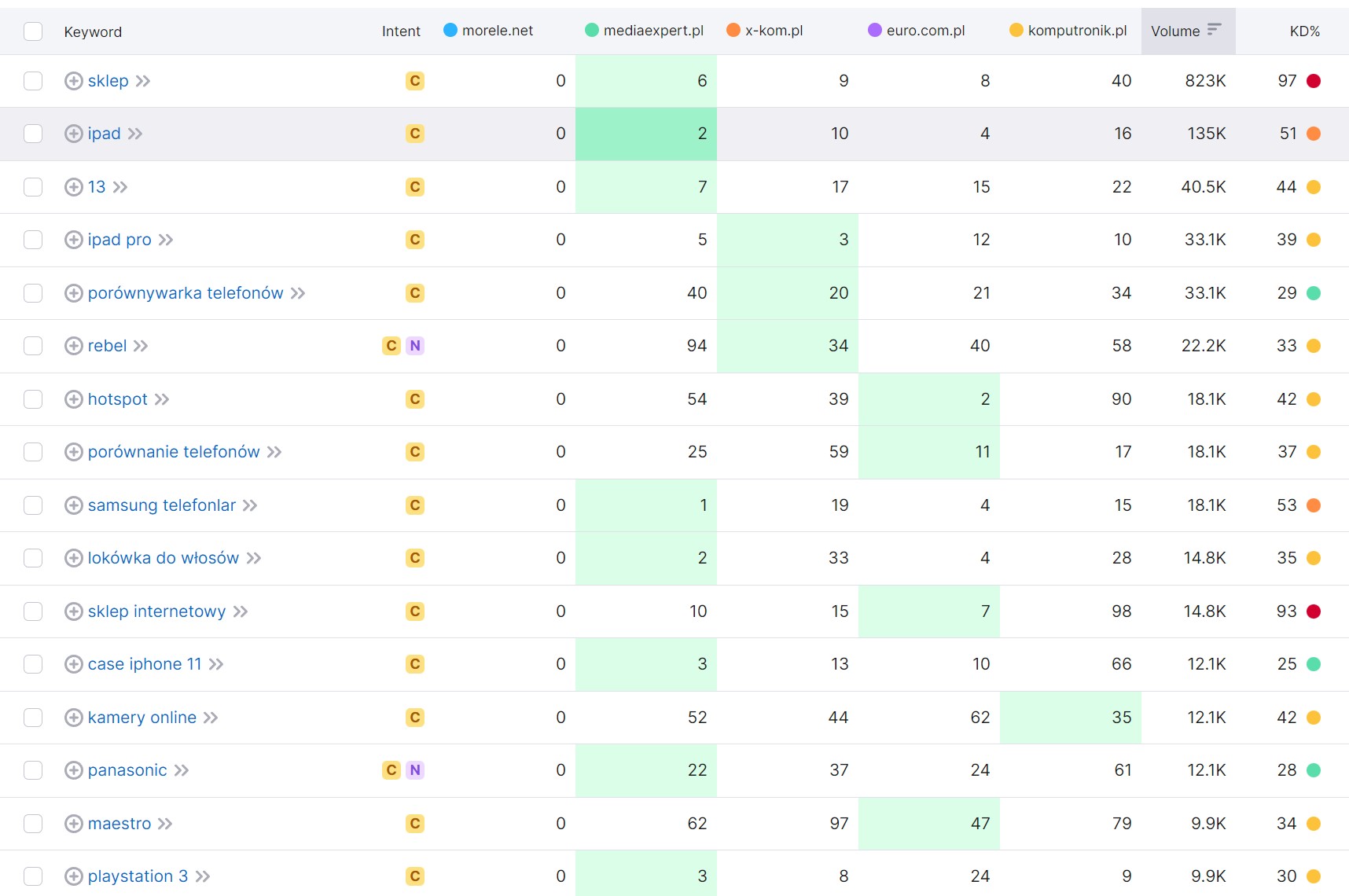Add maestro keyword with plus icon
Screen dimensions: 1349x896
pyautogui.click(x=73, y=824)
